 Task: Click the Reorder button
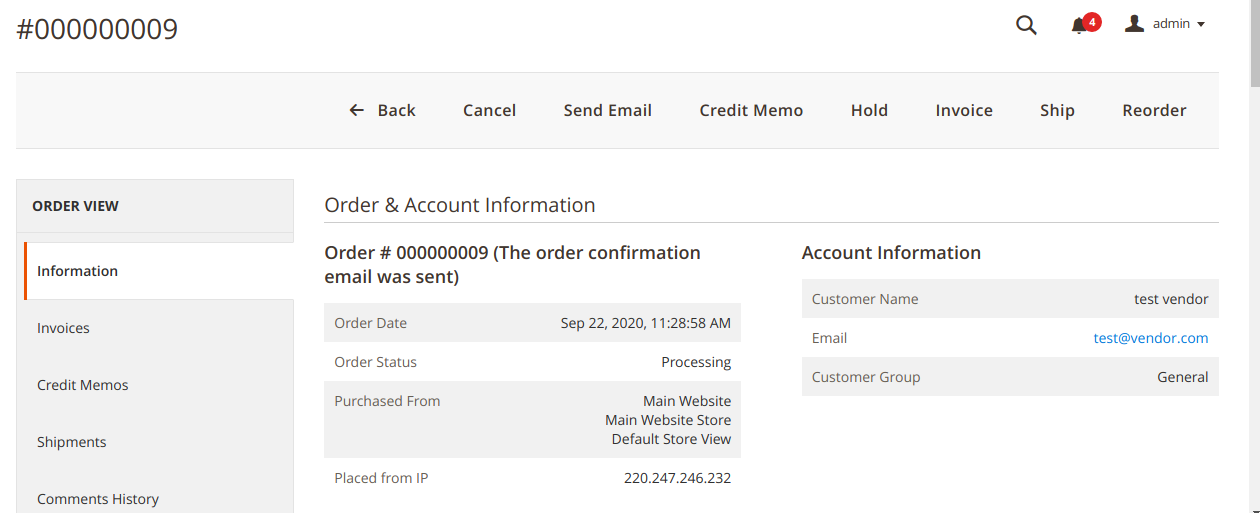[1154, 110]
